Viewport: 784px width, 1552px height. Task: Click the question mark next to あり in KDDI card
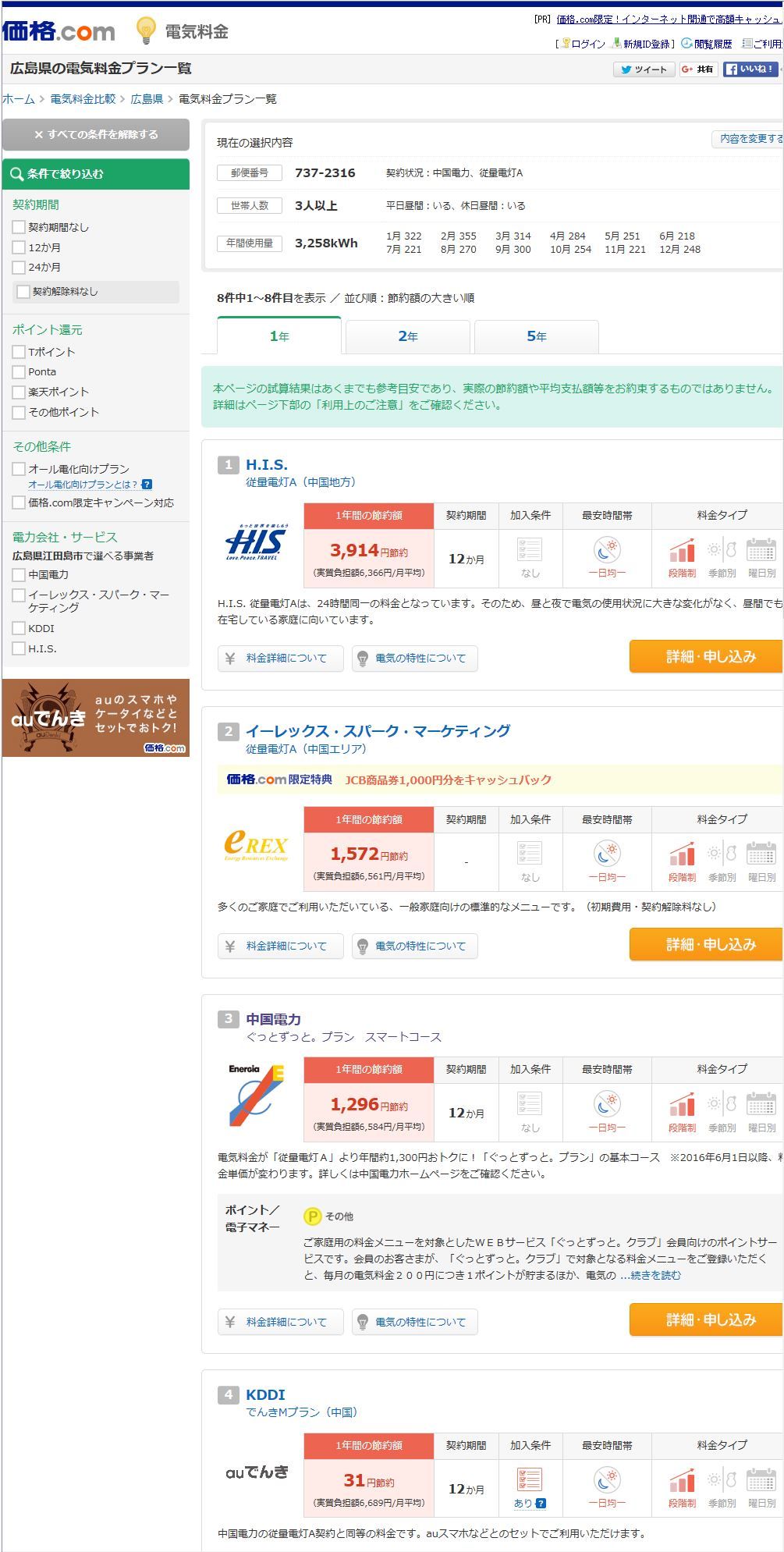pos(541,1503)
